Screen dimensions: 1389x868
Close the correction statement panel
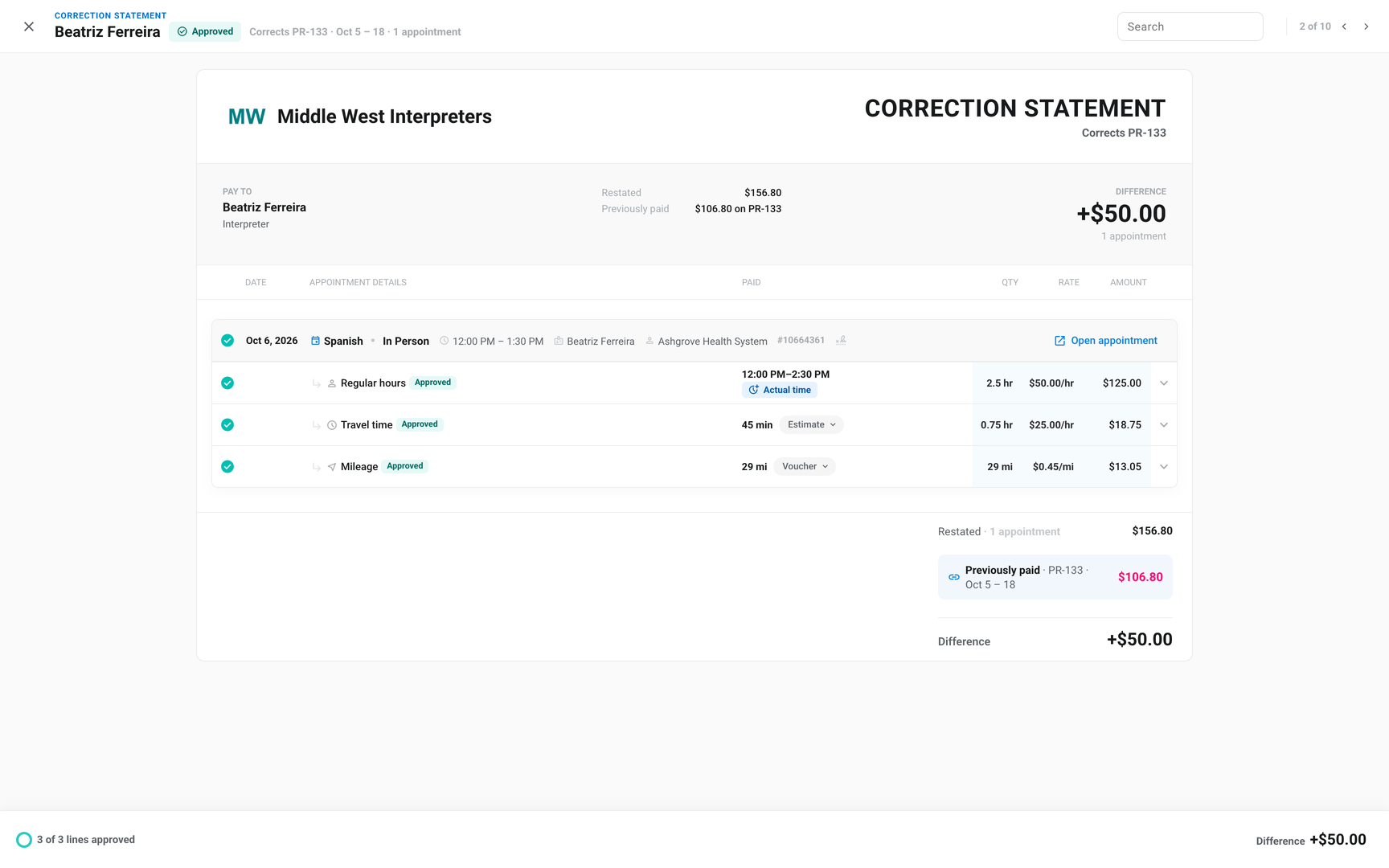[x=29, y=27]
